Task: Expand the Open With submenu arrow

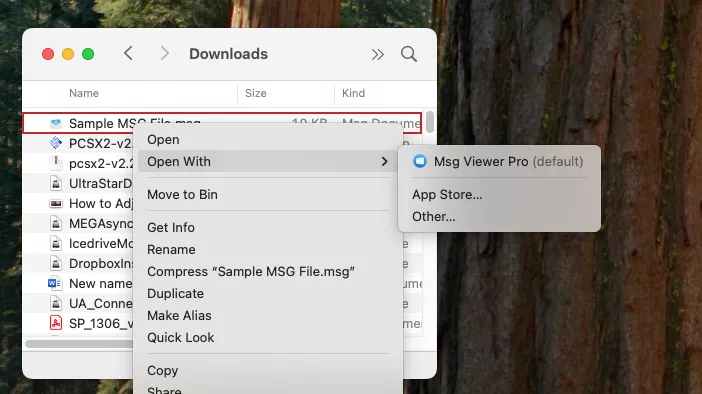Action: point(384,162)
